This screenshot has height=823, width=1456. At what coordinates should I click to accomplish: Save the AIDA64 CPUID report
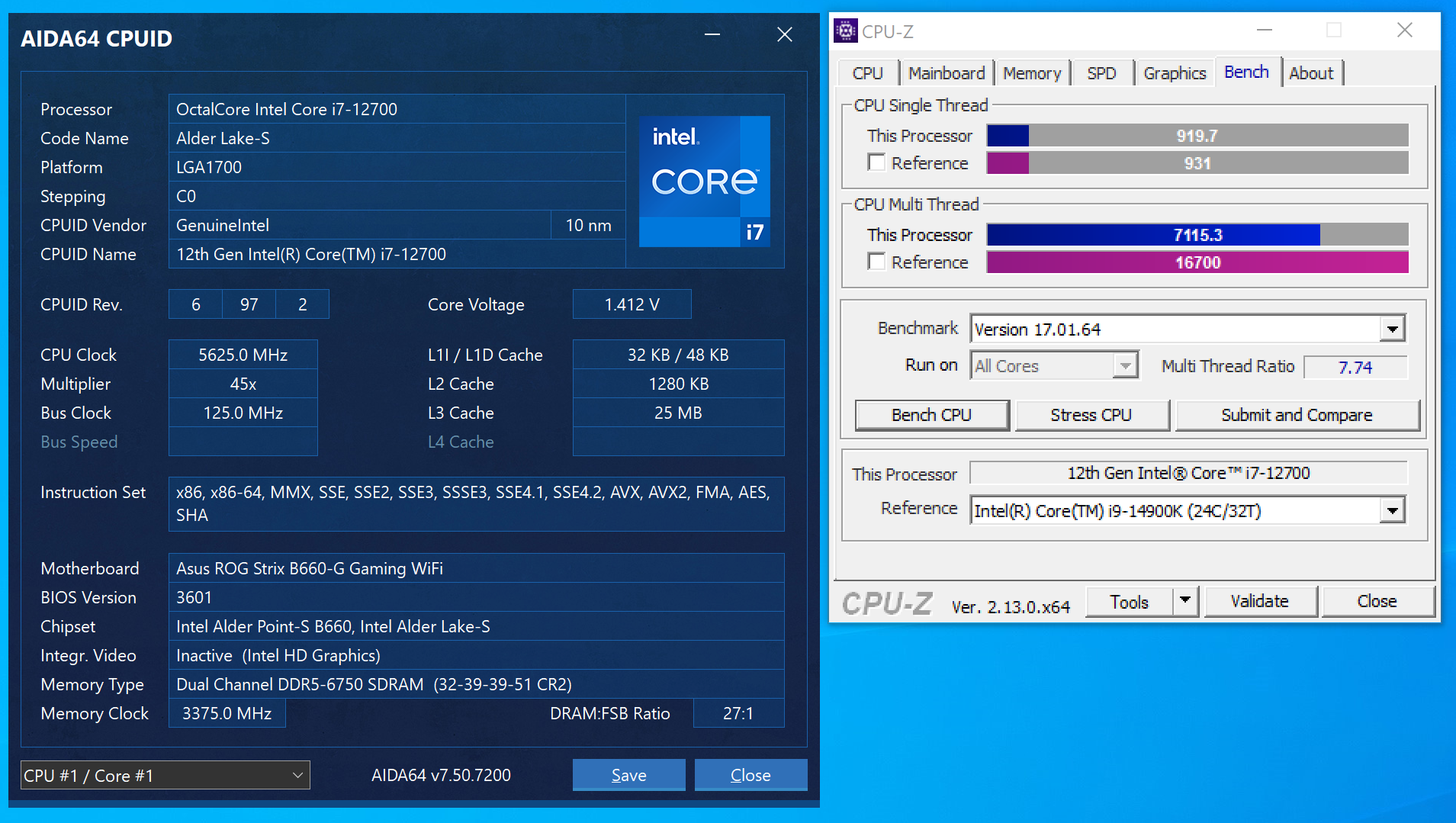click(x=628, y=776)
